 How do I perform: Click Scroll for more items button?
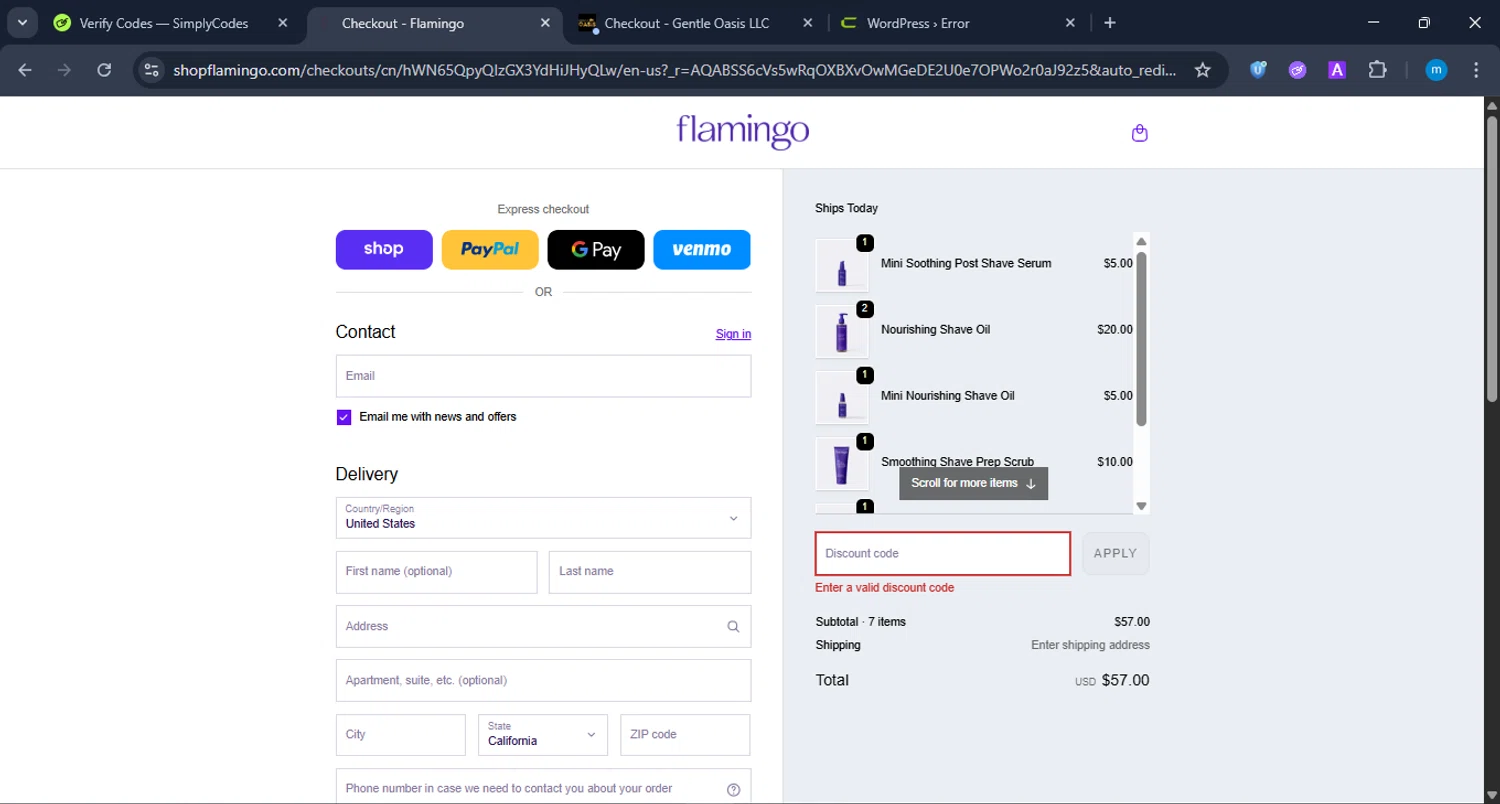click(973, 484)
